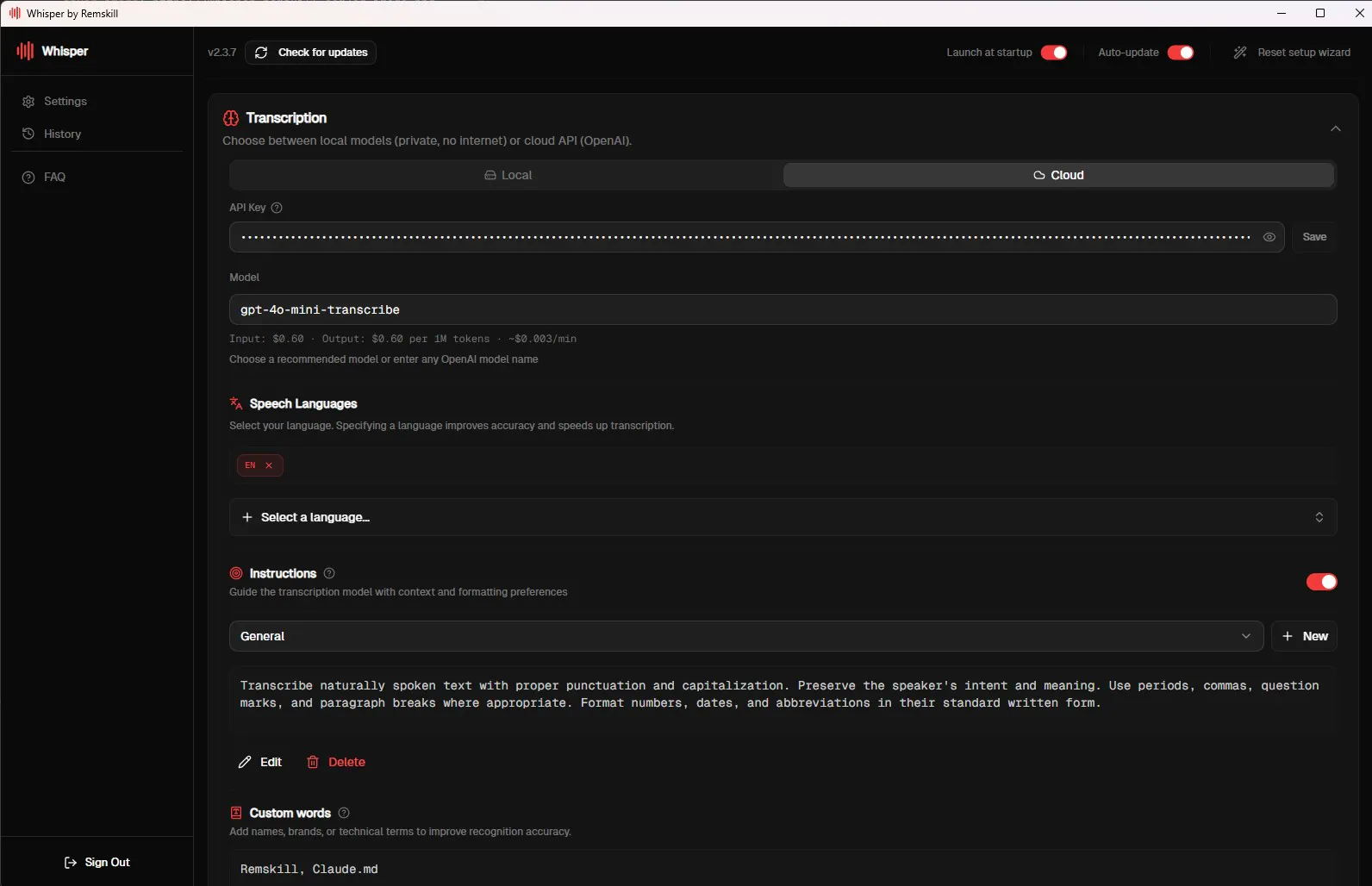
Task: Collapse the Transcription section with the chevron
Action: [x=1336, y=128]
